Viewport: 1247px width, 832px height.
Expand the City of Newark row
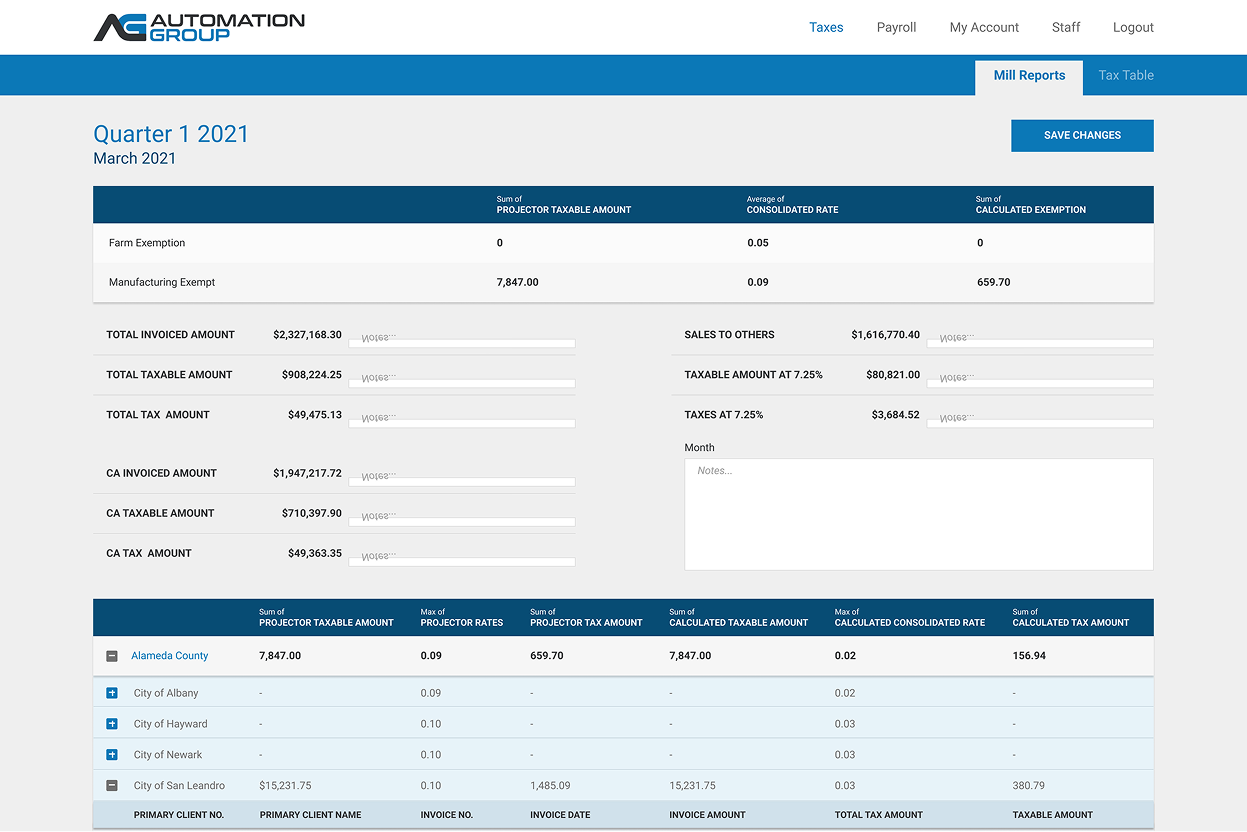point(112,755)
